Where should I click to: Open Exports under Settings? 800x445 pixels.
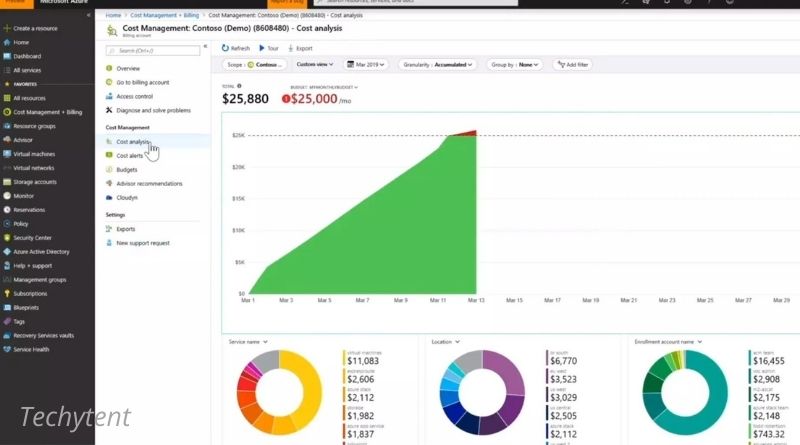pos(126,229)
